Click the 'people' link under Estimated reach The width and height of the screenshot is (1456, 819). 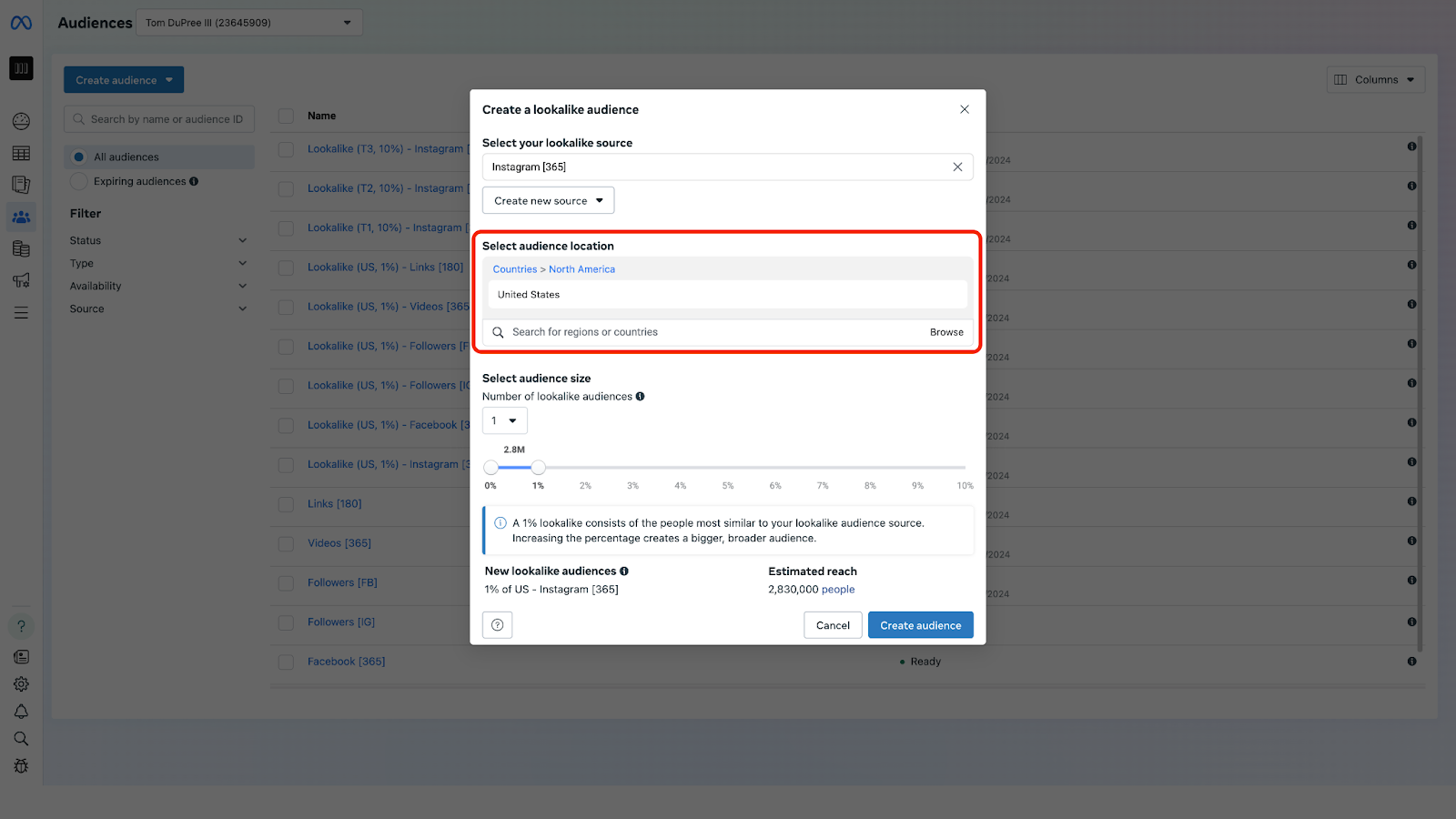[838, 590]
